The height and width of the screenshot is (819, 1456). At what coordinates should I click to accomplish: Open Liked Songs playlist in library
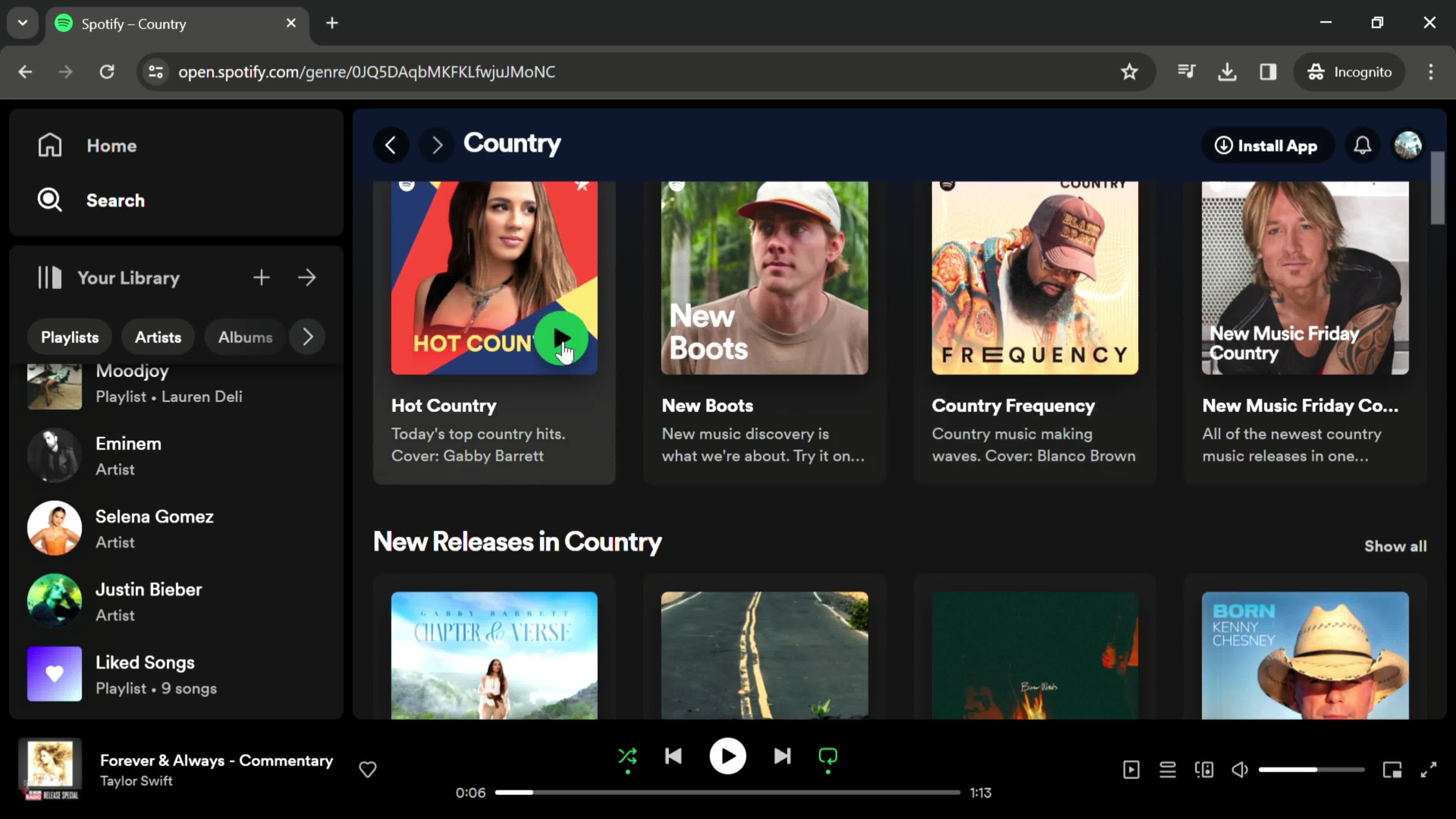point(176,674)
